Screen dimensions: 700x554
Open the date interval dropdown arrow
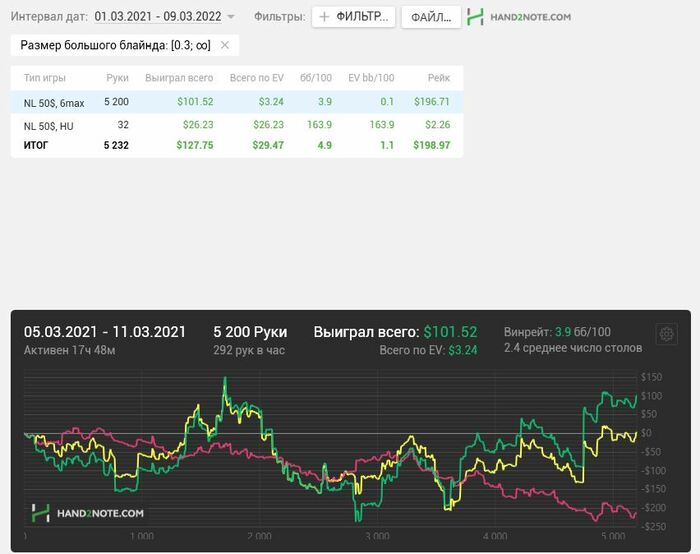[231, 17]
